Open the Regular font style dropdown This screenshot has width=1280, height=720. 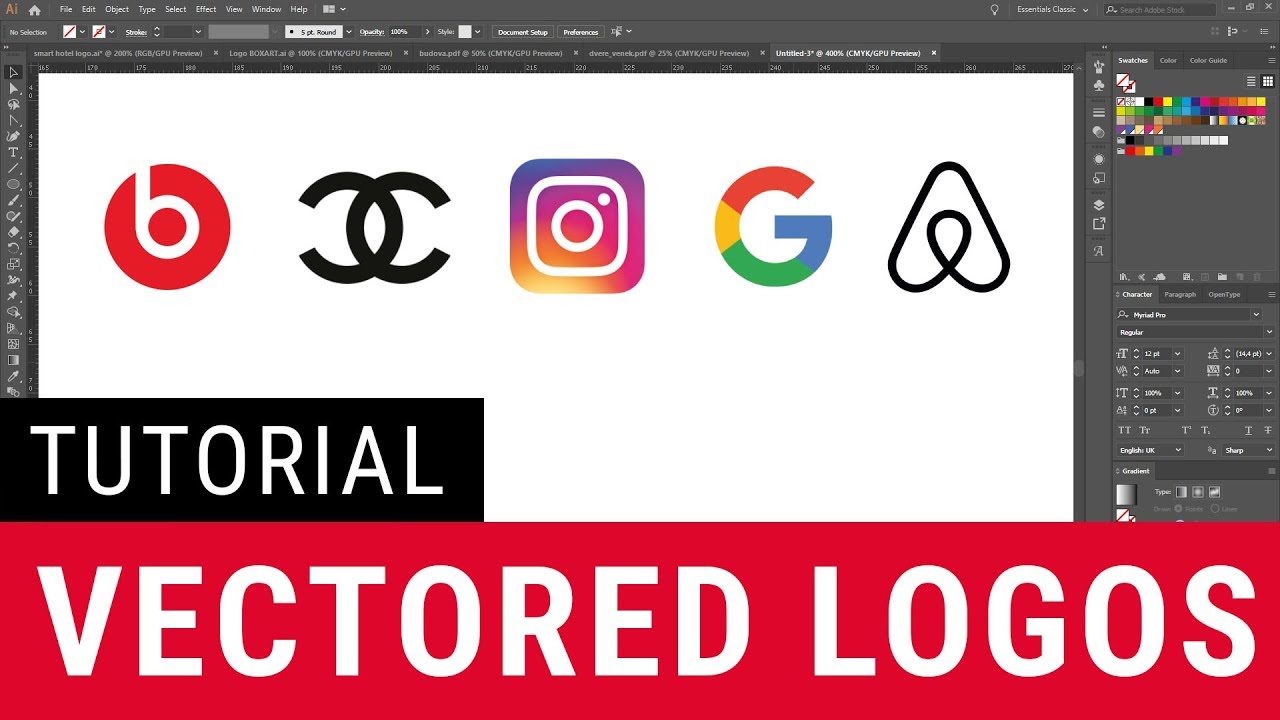[1269, 332]
